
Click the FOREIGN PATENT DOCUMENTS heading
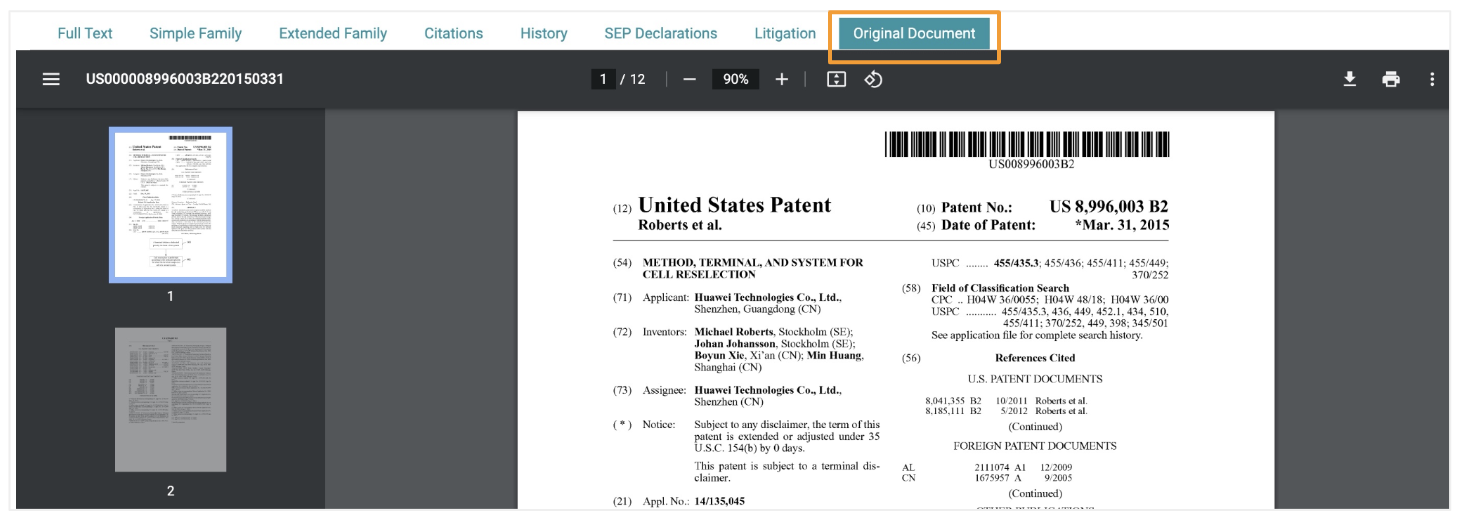[x=1035, y=446]
